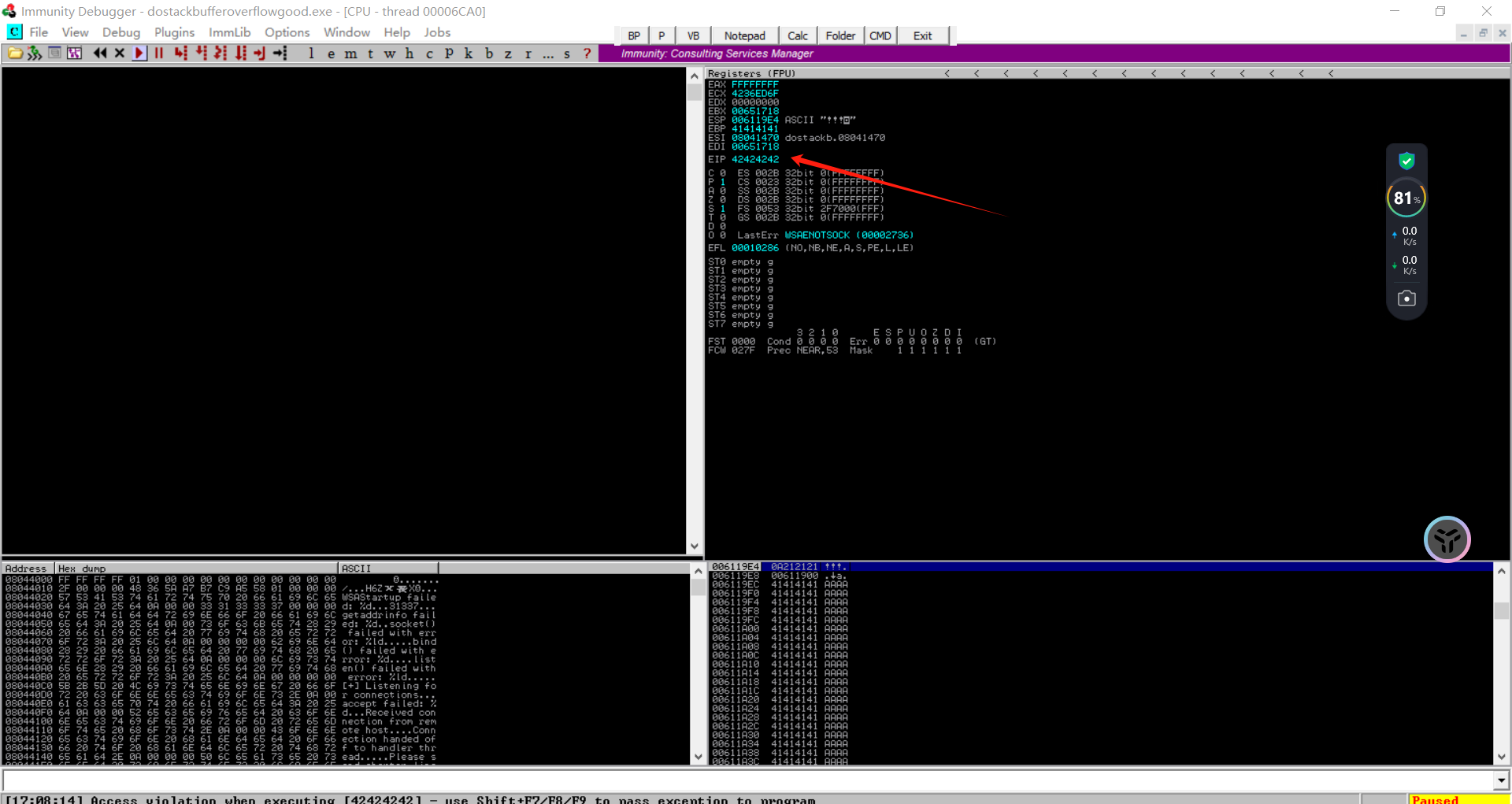Open the call stack with the 'k' icon
Screen dimensions: 1512x804
[469, 54]
